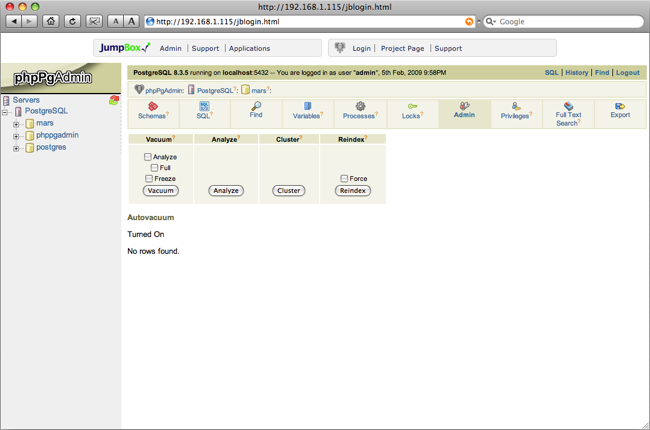Image resolution: width=650 pixels, height=430 pixels.
Task: Go forward using the browser forward arrow
Action: 29,21
